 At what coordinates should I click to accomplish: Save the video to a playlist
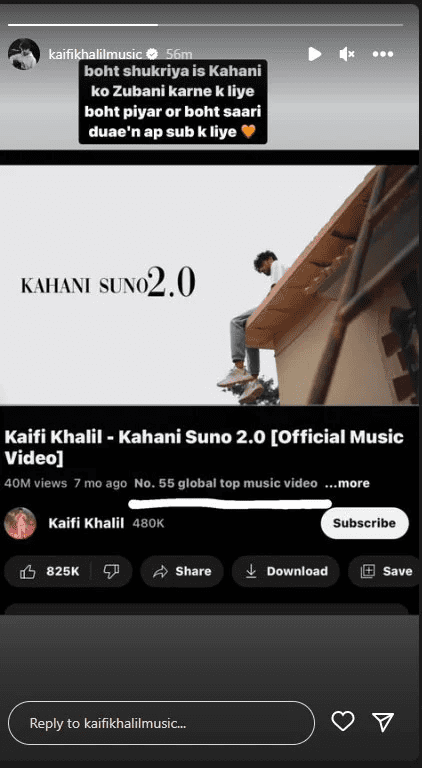385,571
